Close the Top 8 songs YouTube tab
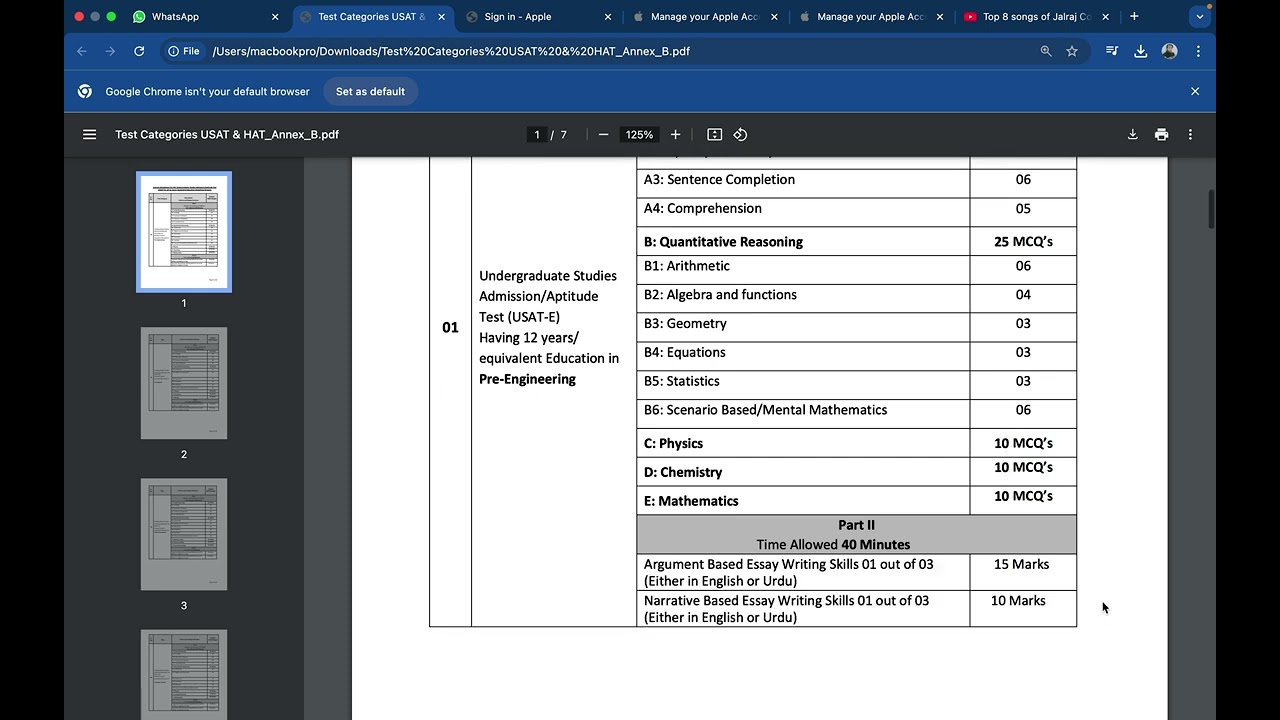 tap(1105, 17)
